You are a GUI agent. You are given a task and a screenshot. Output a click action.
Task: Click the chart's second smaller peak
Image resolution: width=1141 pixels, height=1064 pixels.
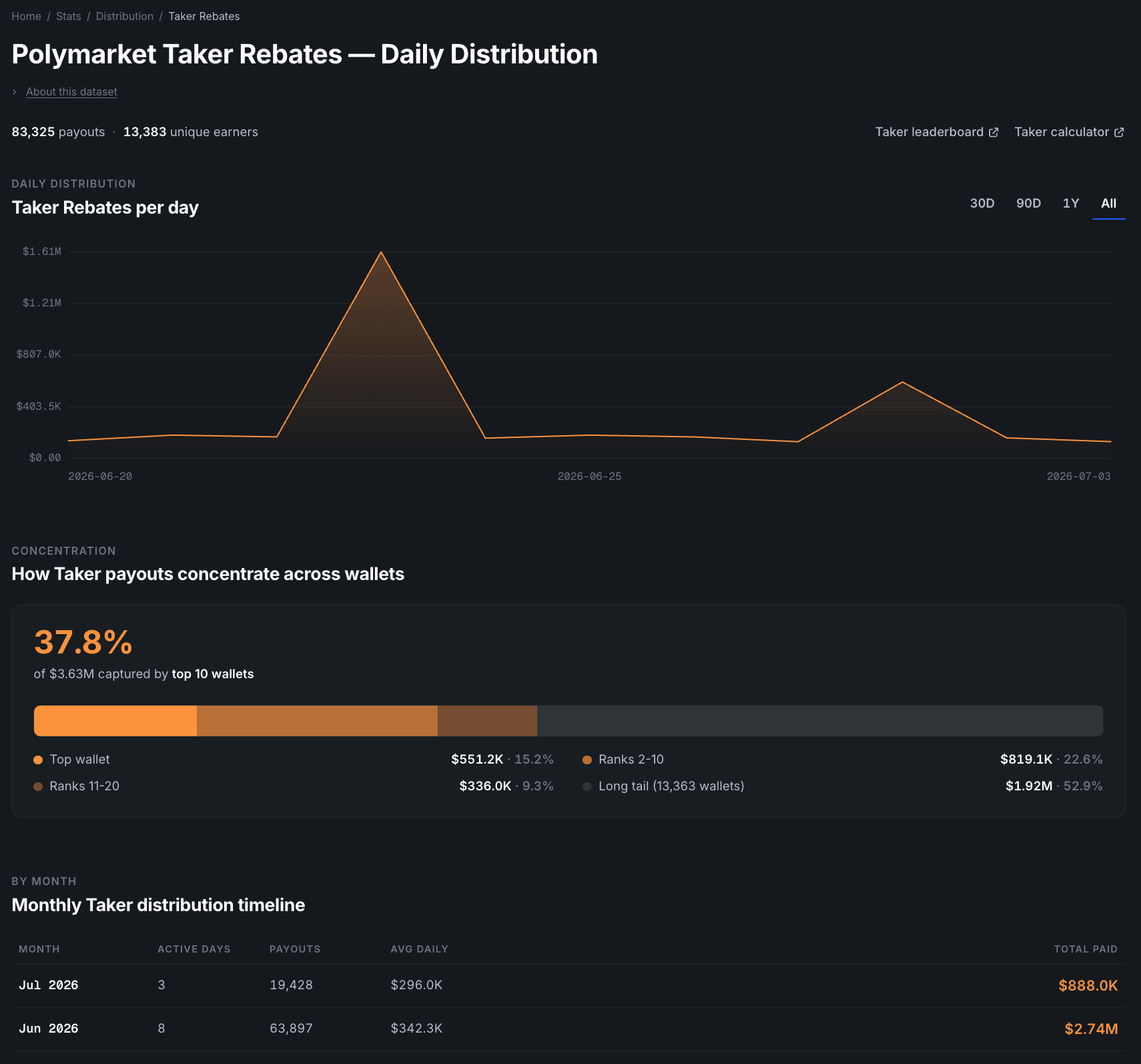click(x=902, y=382)
